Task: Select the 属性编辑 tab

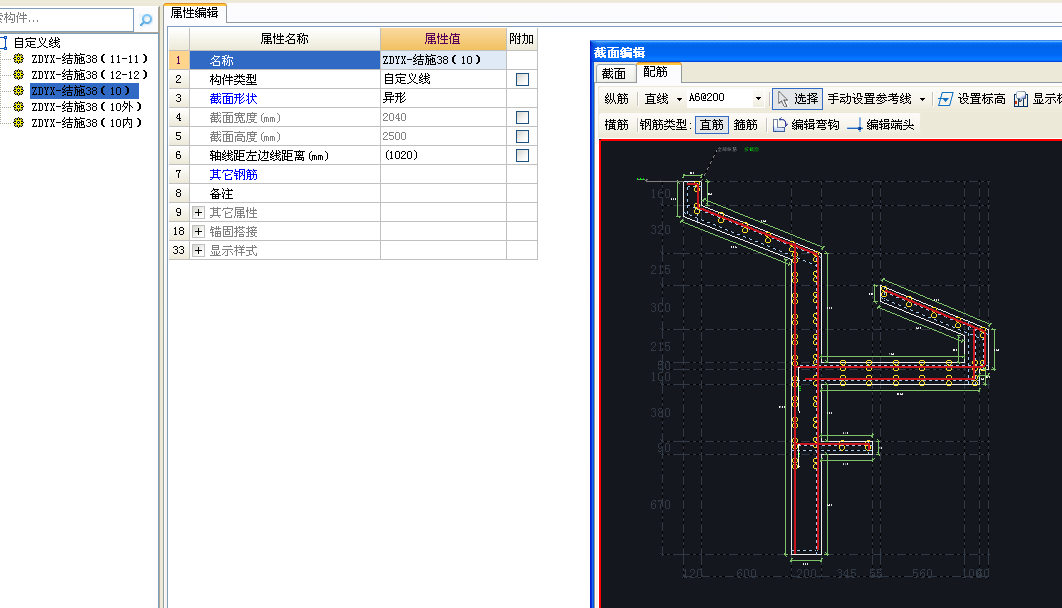Action: point(194,12)
